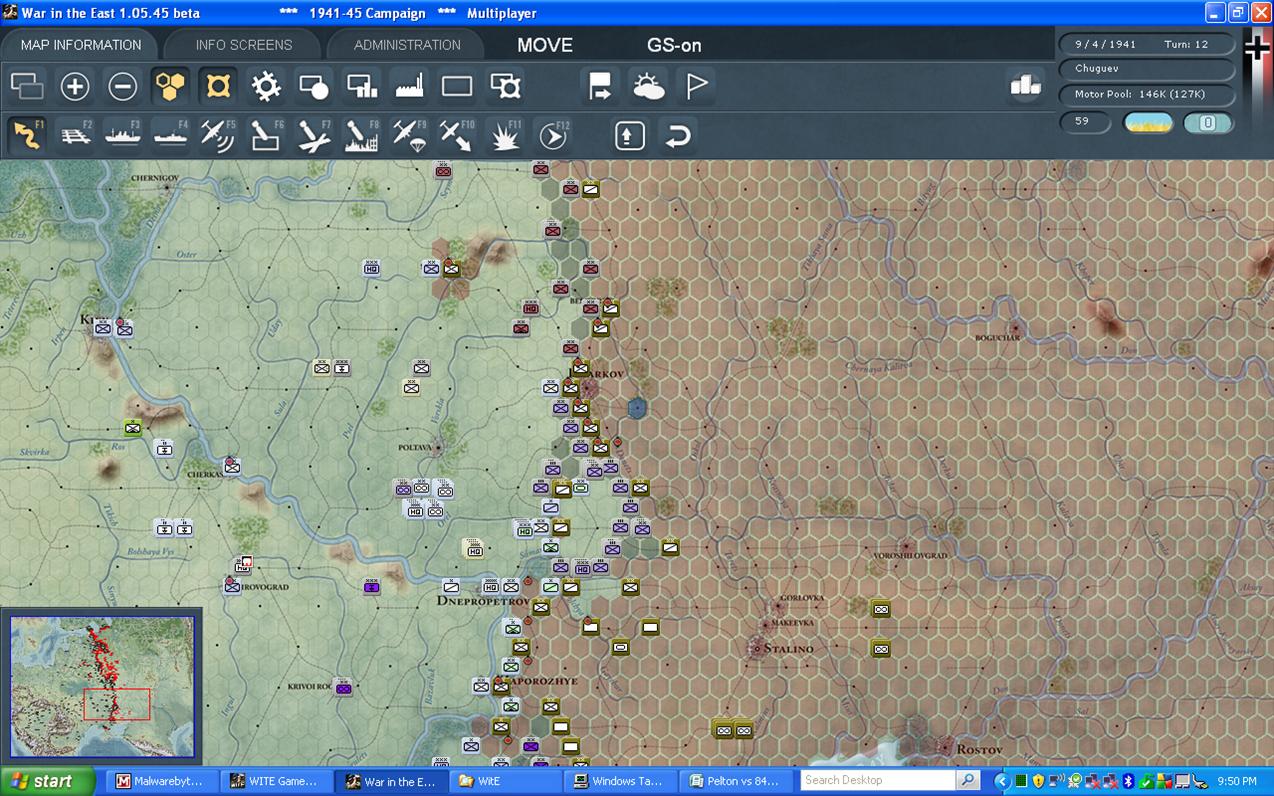Click the rectangle-with-gear toolbar icon
Viewport: 1274px width, 796px height.
[x=505, y=86]
